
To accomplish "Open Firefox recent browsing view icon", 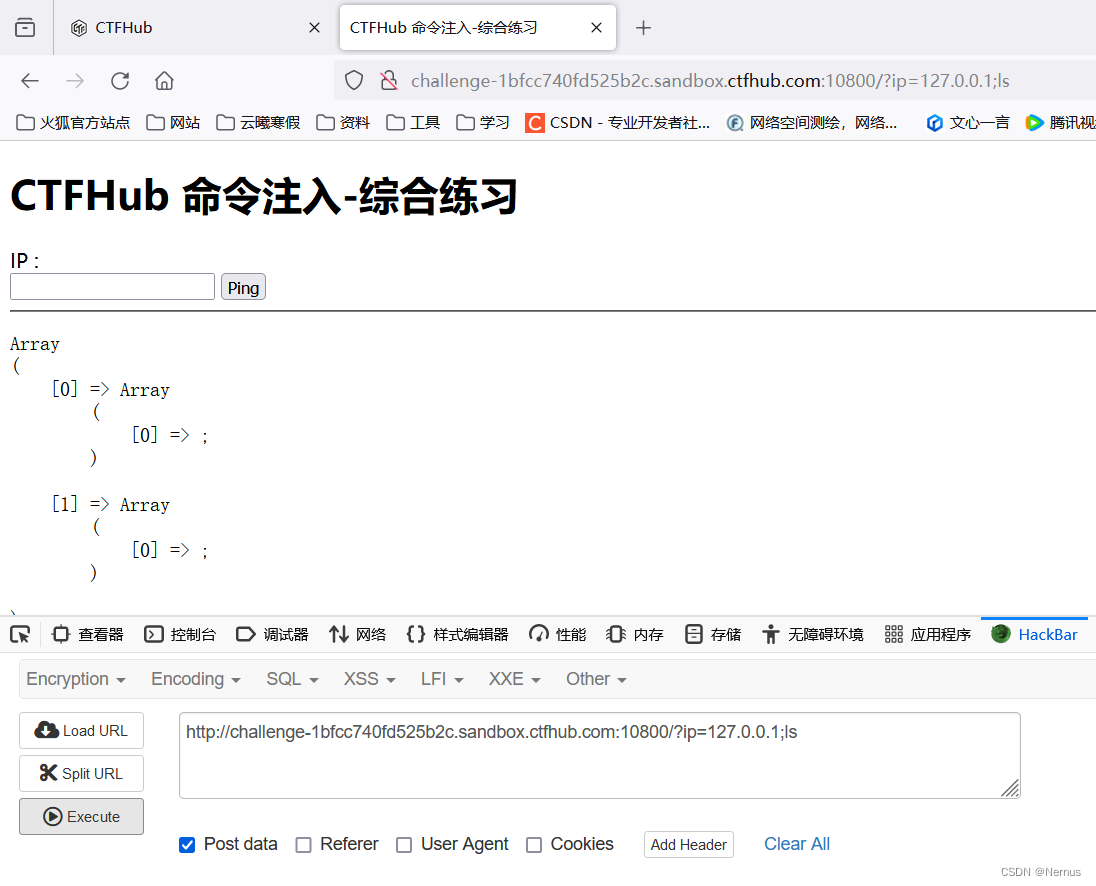I will [x=25, y=27].
